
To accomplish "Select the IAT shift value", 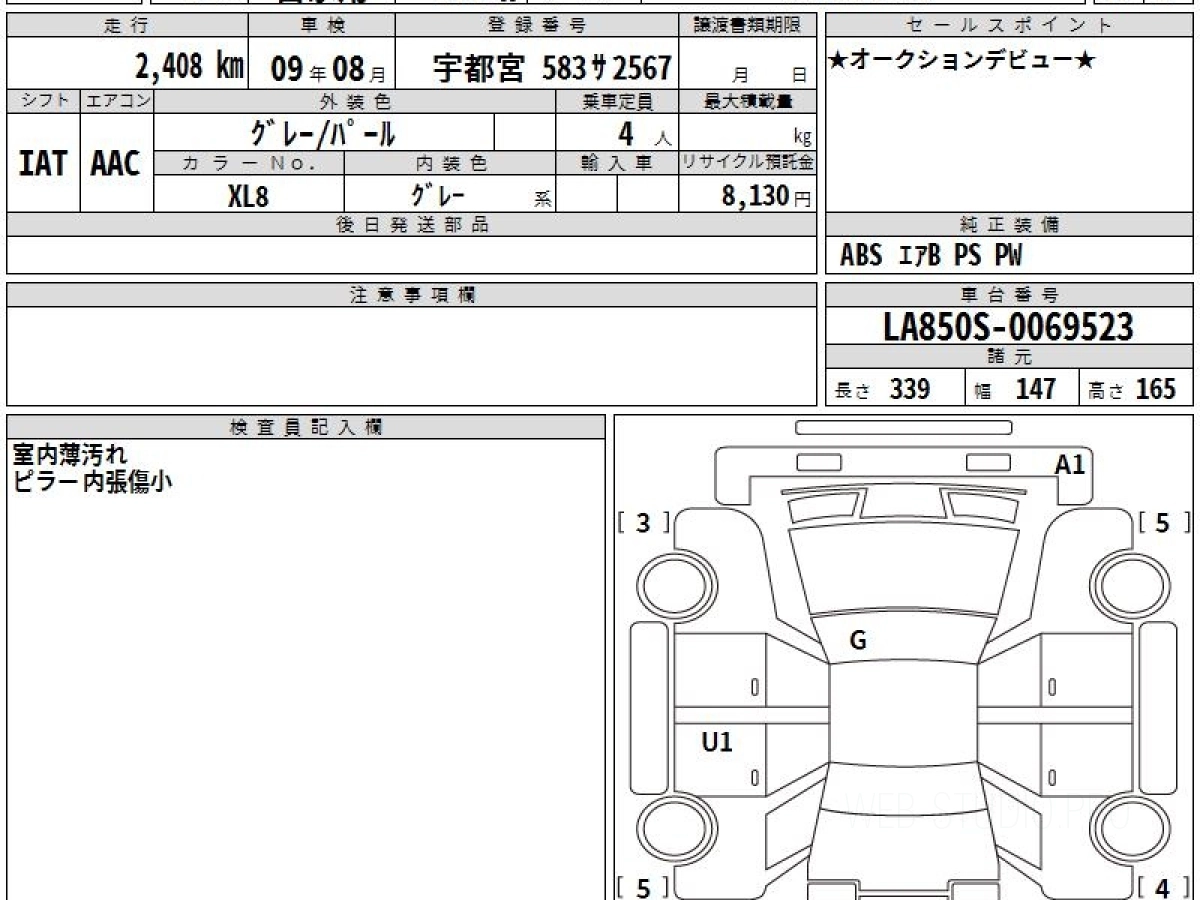I will point(43,163).
